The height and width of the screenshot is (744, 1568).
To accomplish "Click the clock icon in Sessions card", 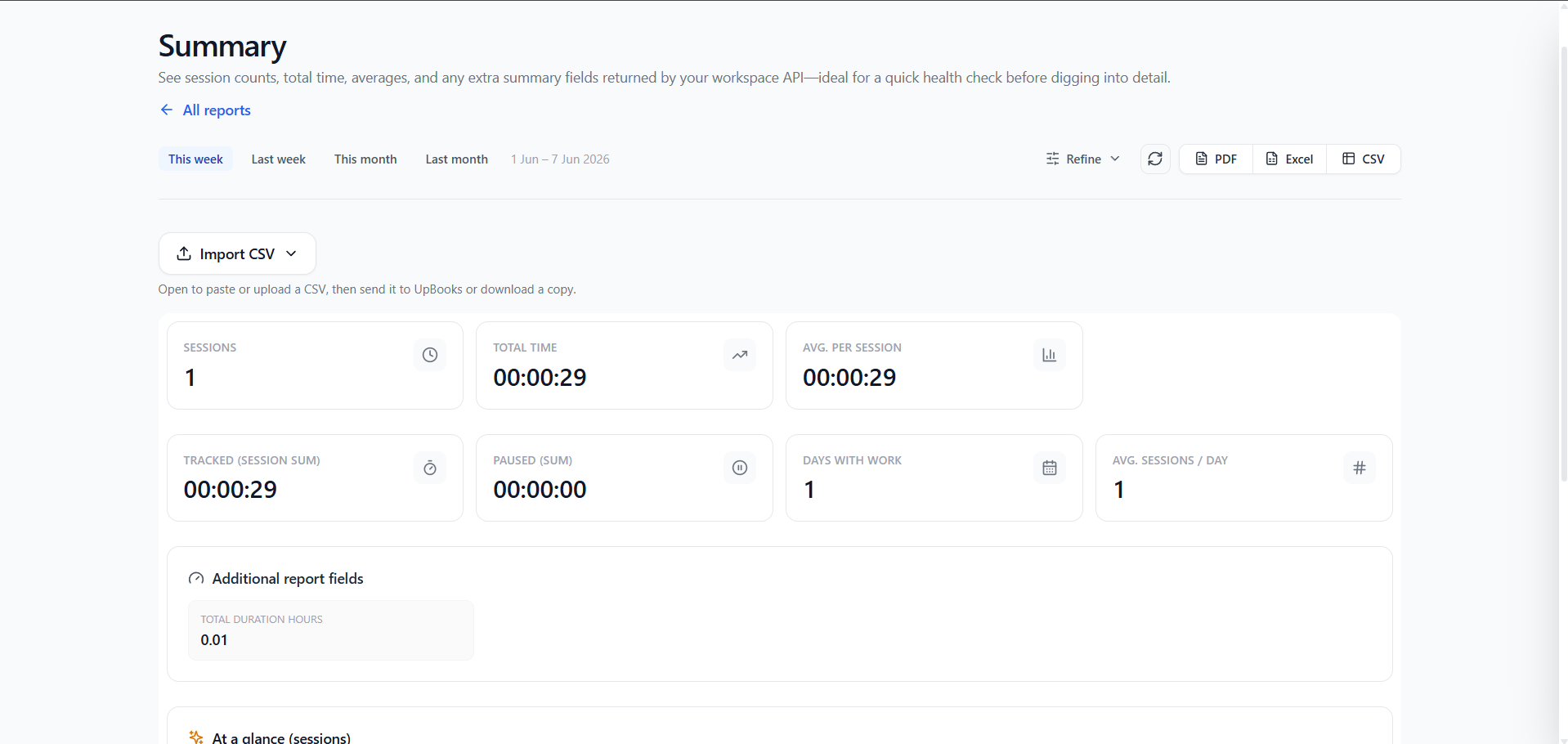I will [x=430, y=355].
